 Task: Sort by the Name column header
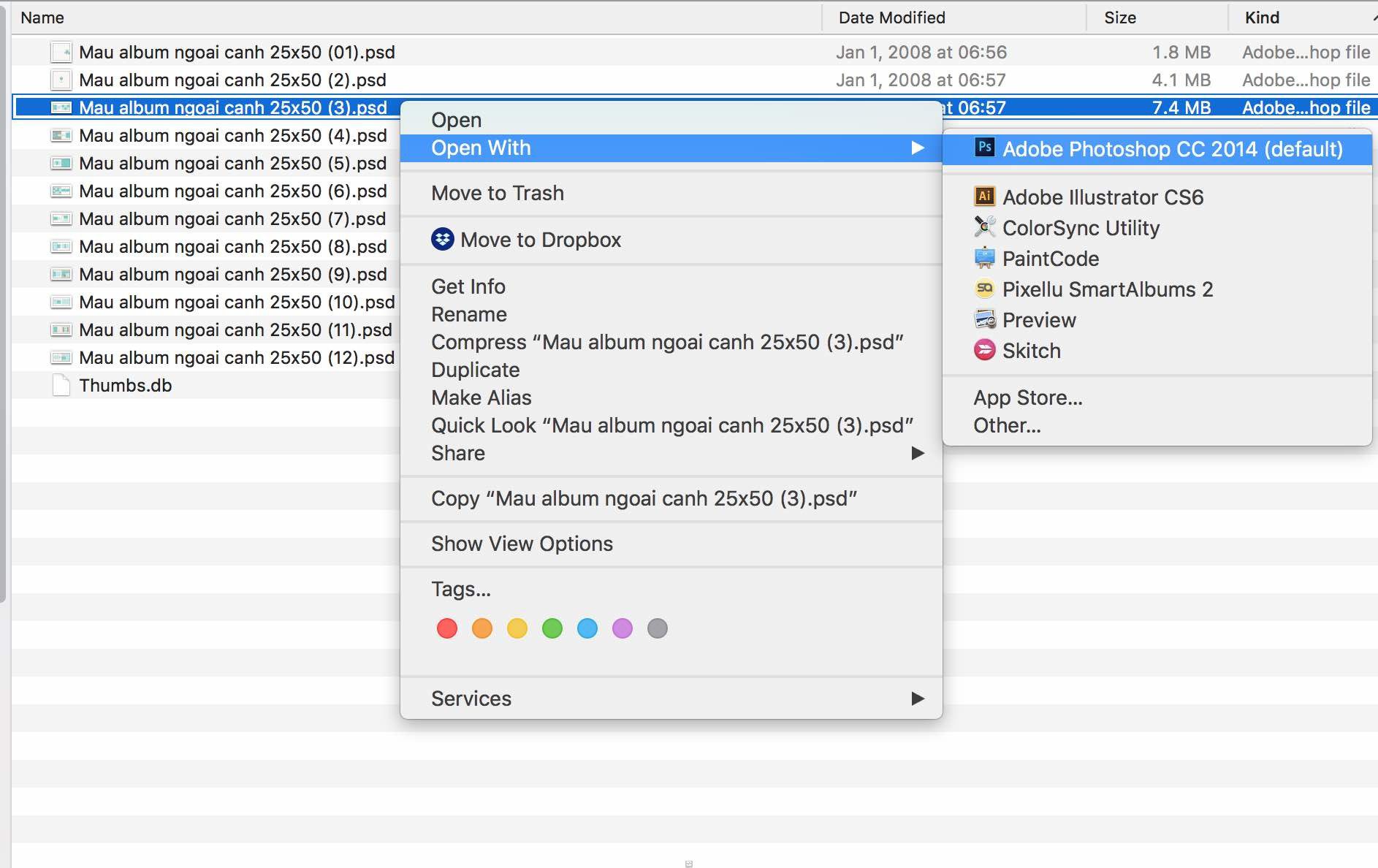click(x=416, y=18)
